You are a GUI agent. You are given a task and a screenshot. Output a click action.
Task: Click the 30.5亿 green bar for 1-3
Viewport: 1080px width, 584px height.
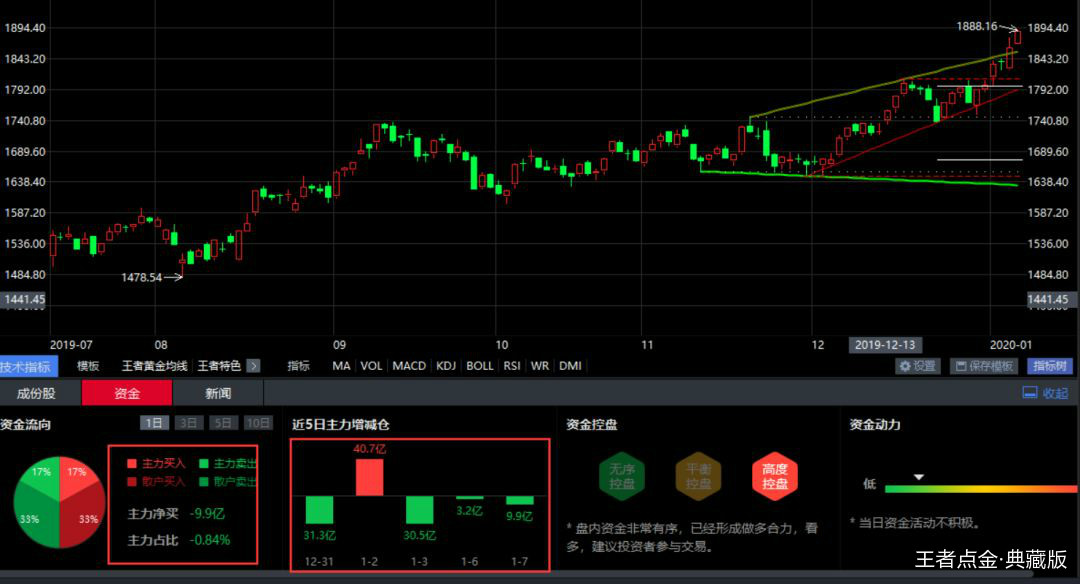point(419,510)
